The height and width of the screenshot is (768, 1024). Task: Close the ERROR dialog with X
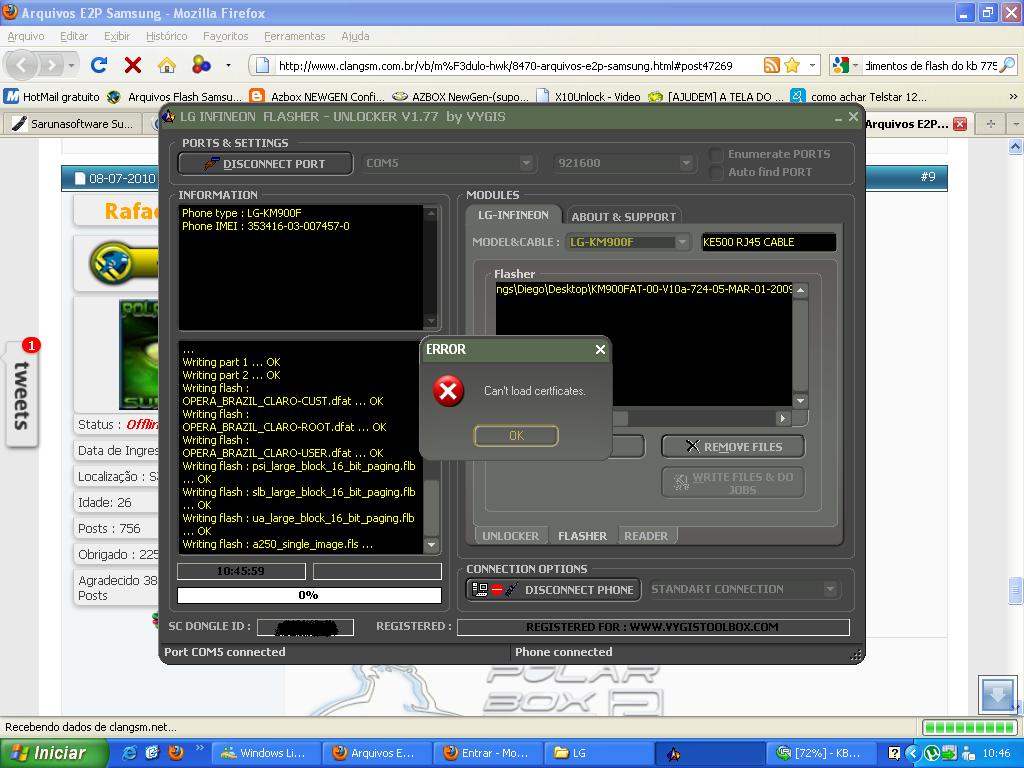[x=600, y=350]
